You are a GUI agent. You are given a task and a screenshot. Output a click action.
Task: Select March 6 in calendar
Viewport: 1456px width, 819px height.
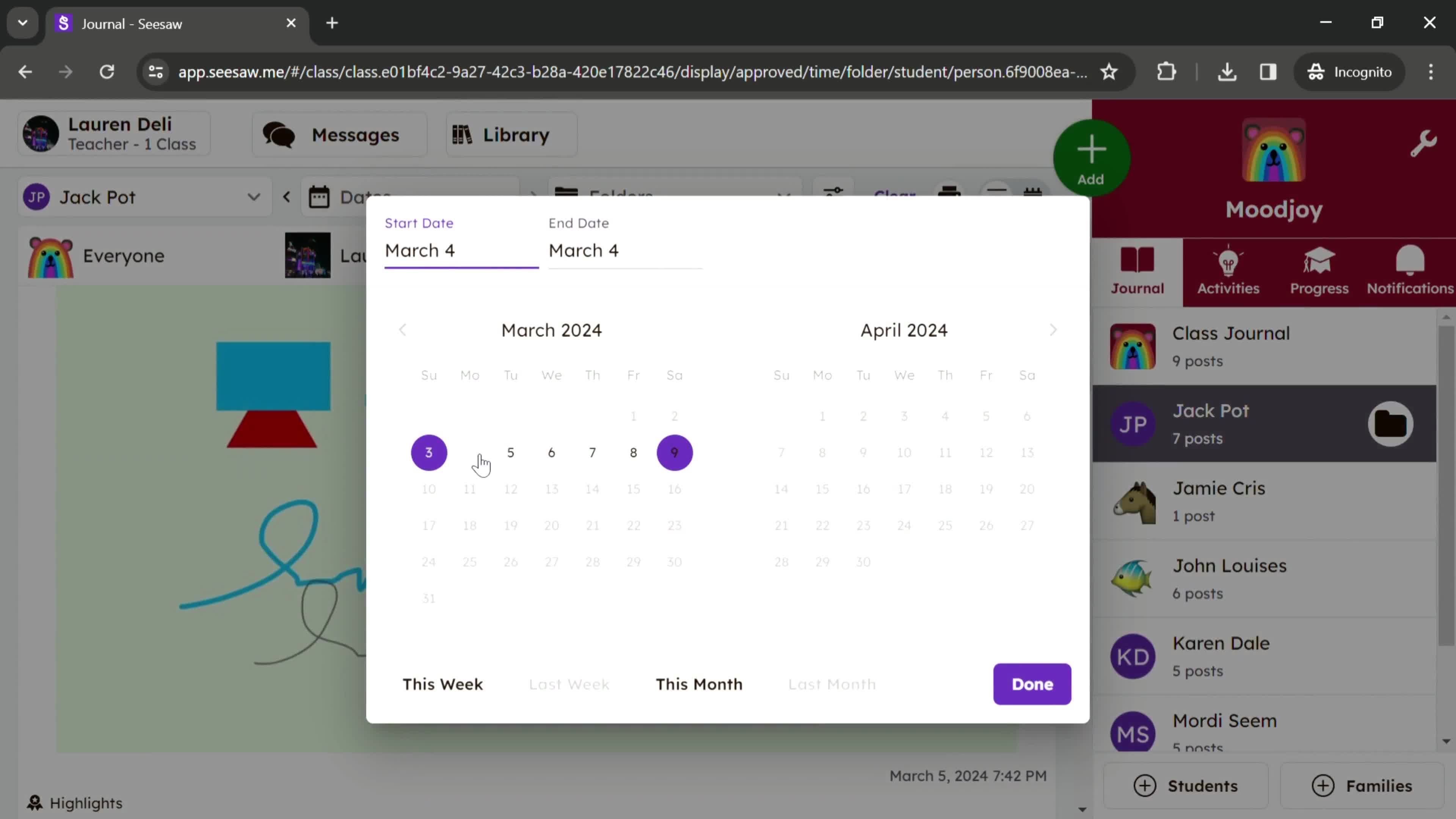click(551, 452)
